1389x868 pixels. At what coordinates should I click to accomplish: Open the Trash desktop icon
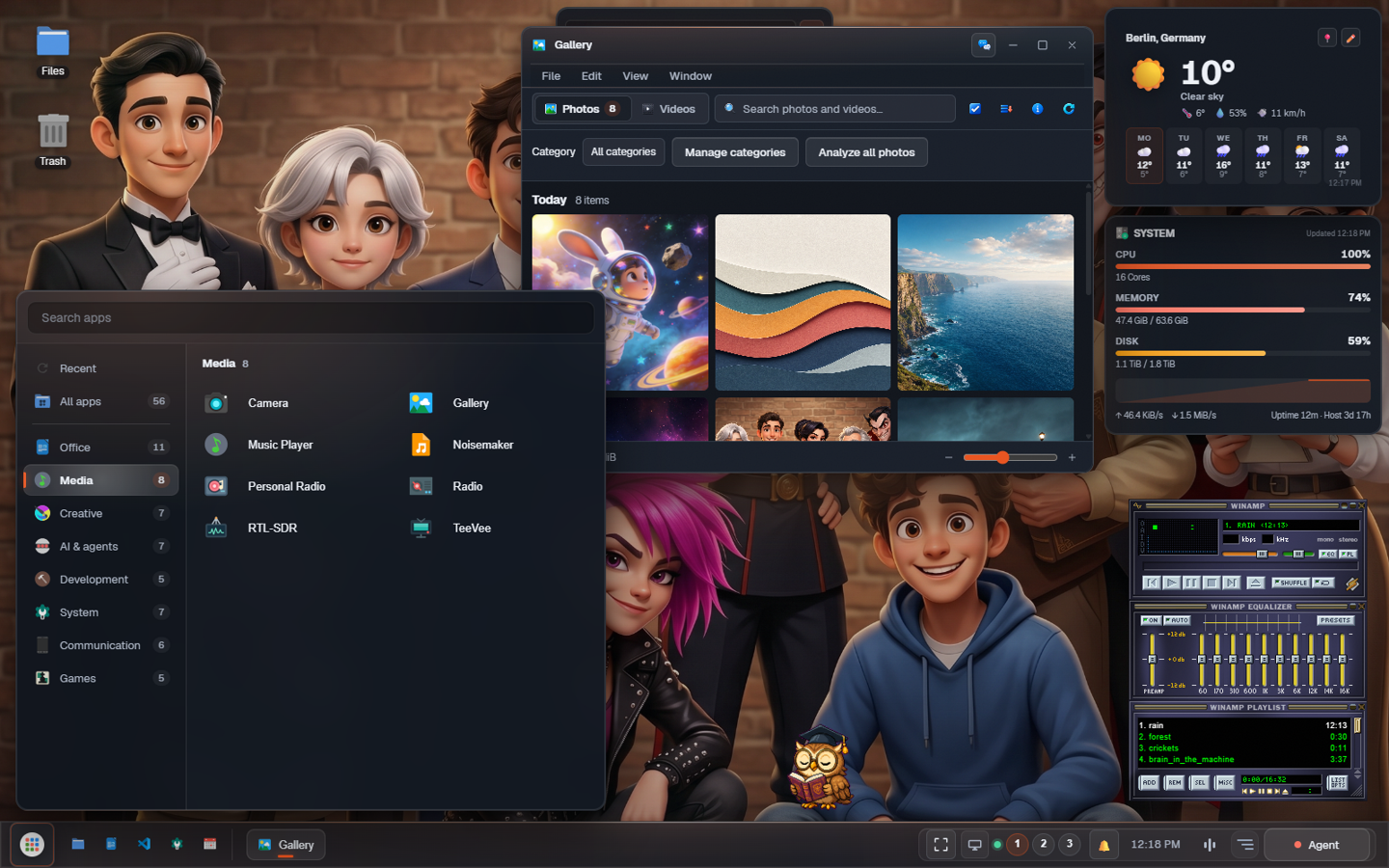[53, 141]
